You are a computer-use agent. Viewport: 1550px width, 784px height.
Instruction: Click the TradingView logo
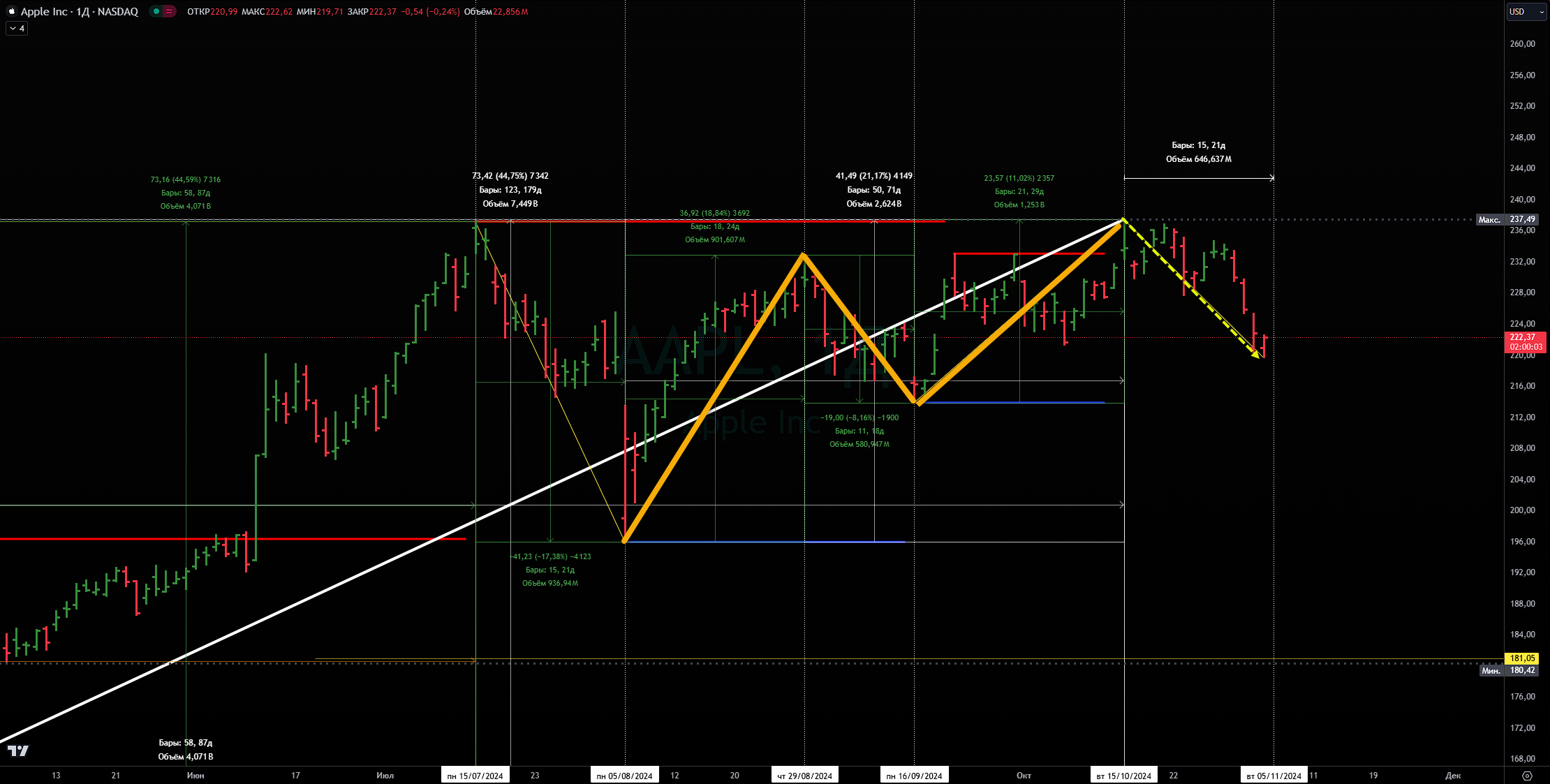click(x=18, y=750)
